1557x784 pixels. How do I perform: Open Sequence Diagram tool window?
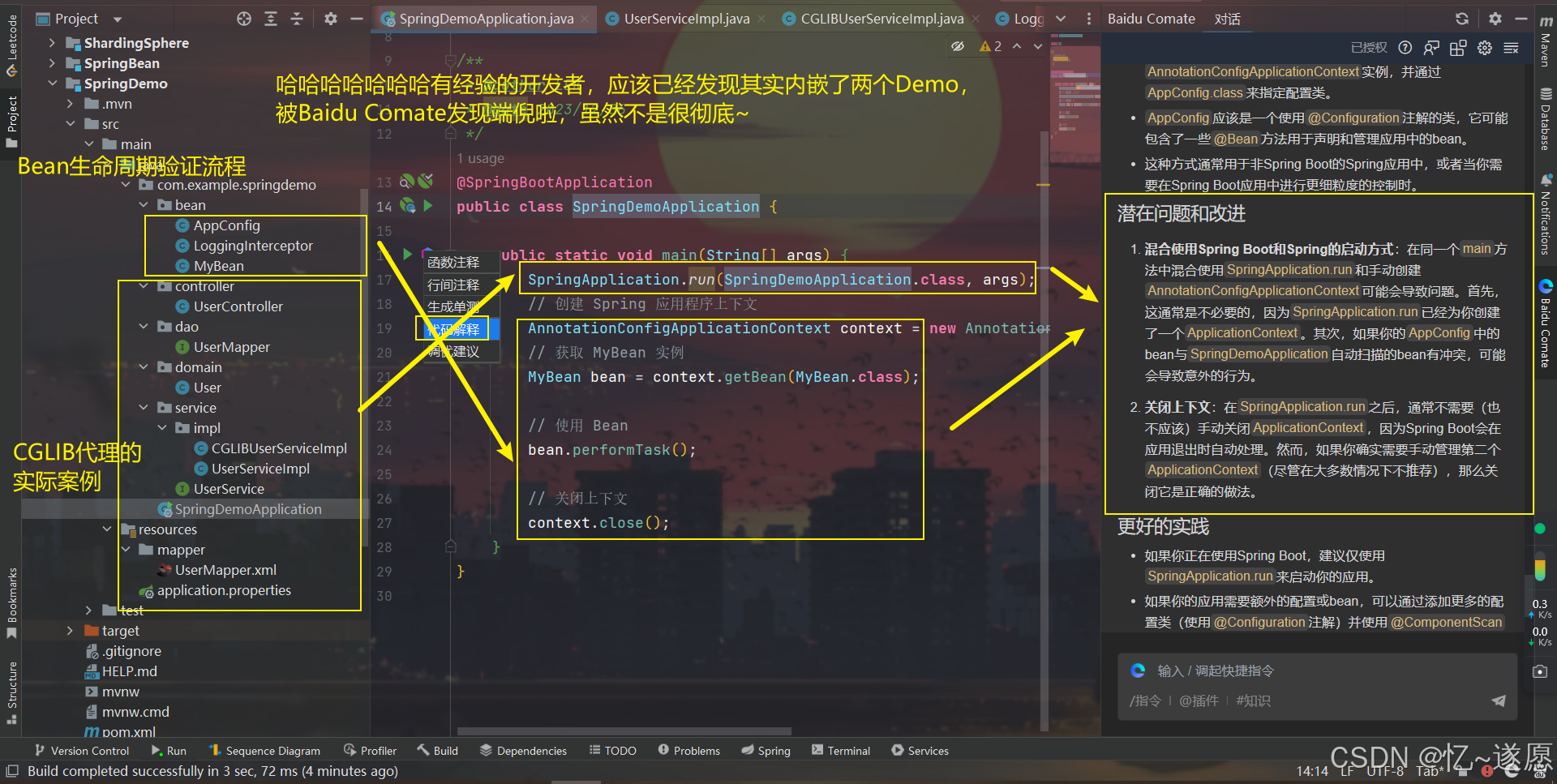[264, 751]
